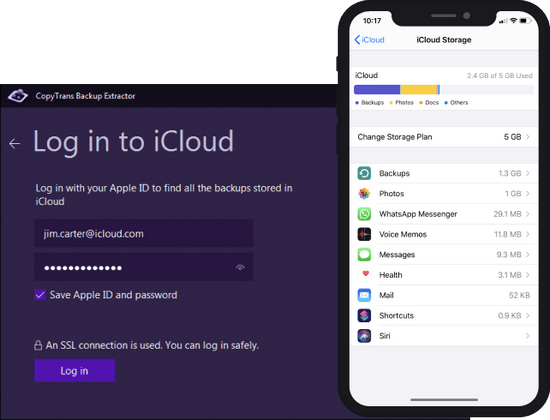The image size is (550, 420).
Task: Tap the Backups legend label
Action: (372, 102)
